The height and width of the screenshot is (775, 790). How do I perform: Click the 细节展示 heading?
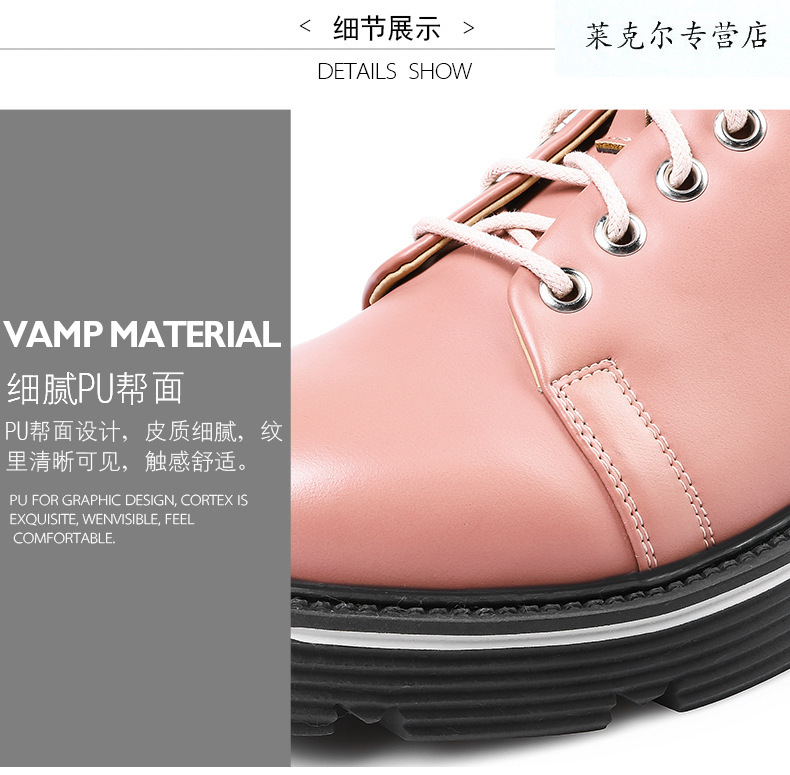click(386, 28)
